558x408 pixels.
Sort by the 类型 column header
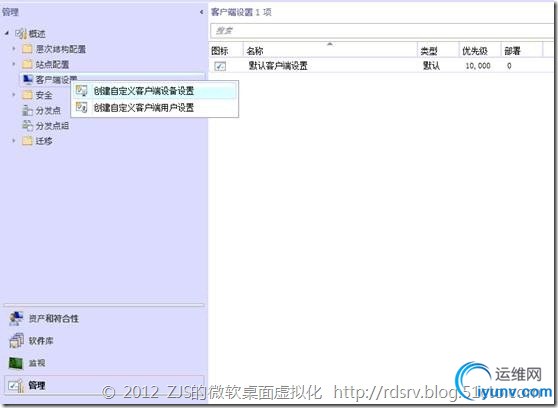[438, 51]
